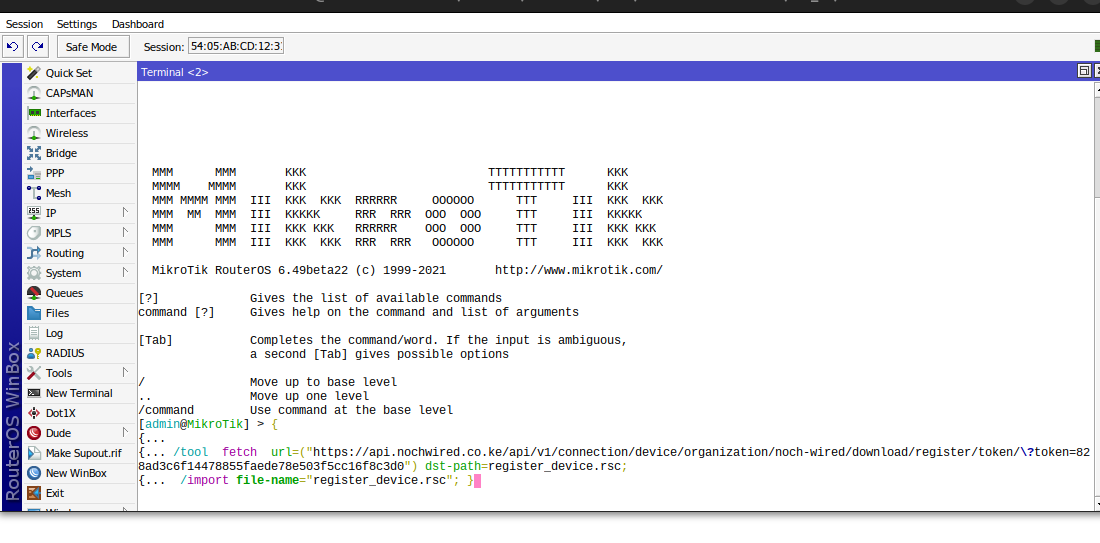Restore the Terminal <2> window size
Viewport: 1100px width, 543px height.
click(x=1084, y=71)
